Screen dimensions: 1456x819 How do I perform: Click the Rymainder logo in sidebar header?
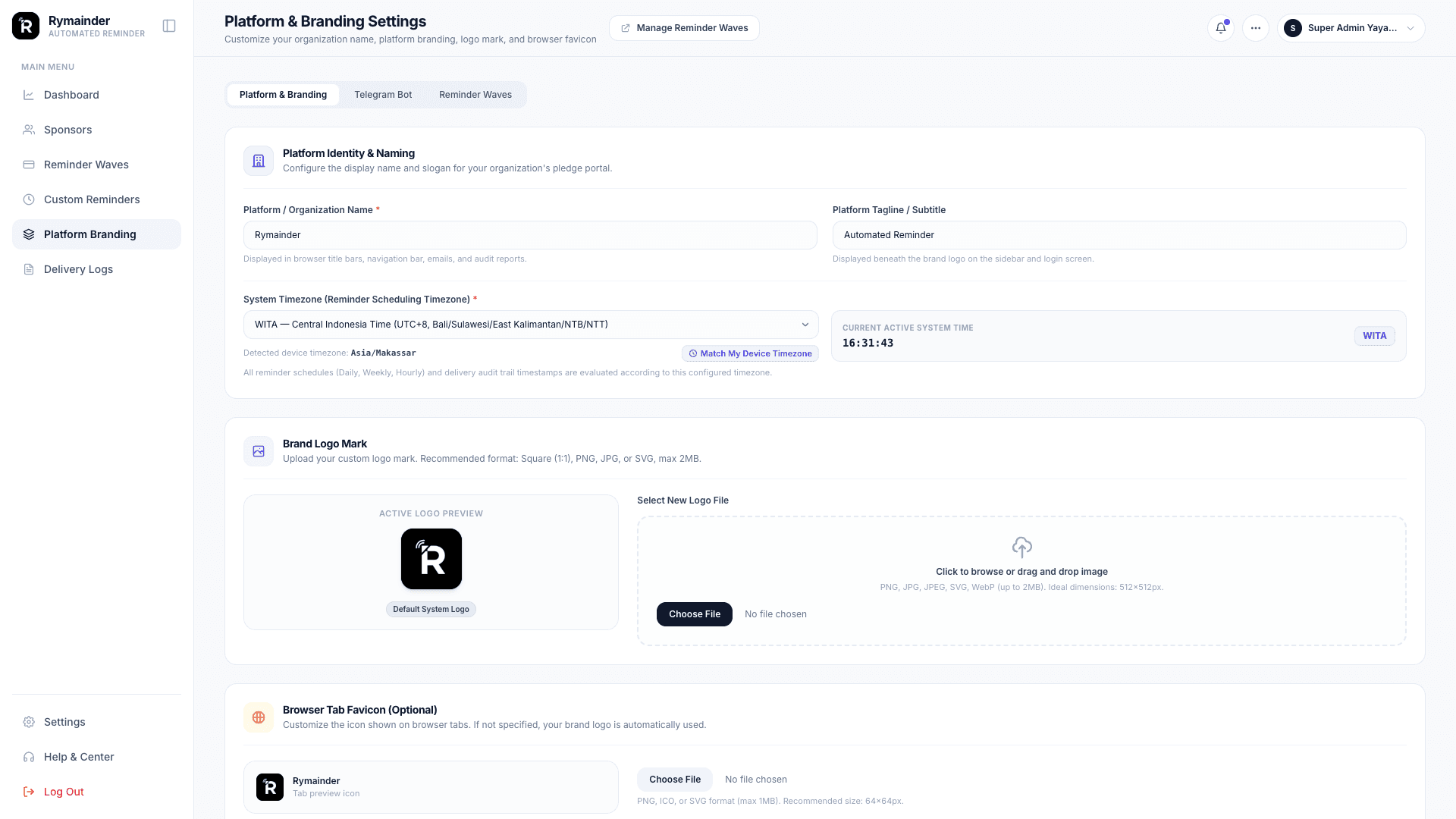tap(26, 26)
